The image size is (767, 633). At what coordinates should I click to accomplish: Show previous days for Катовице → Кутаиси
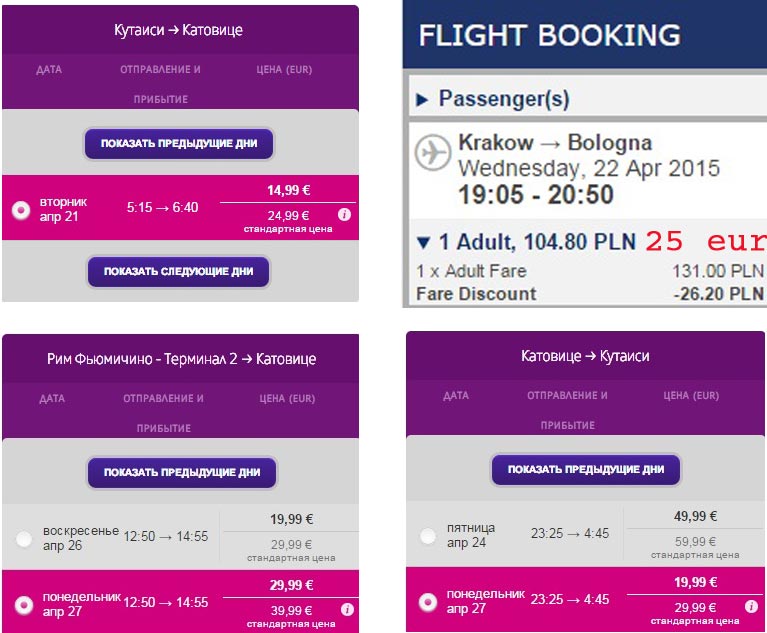(x=585, y=469)
